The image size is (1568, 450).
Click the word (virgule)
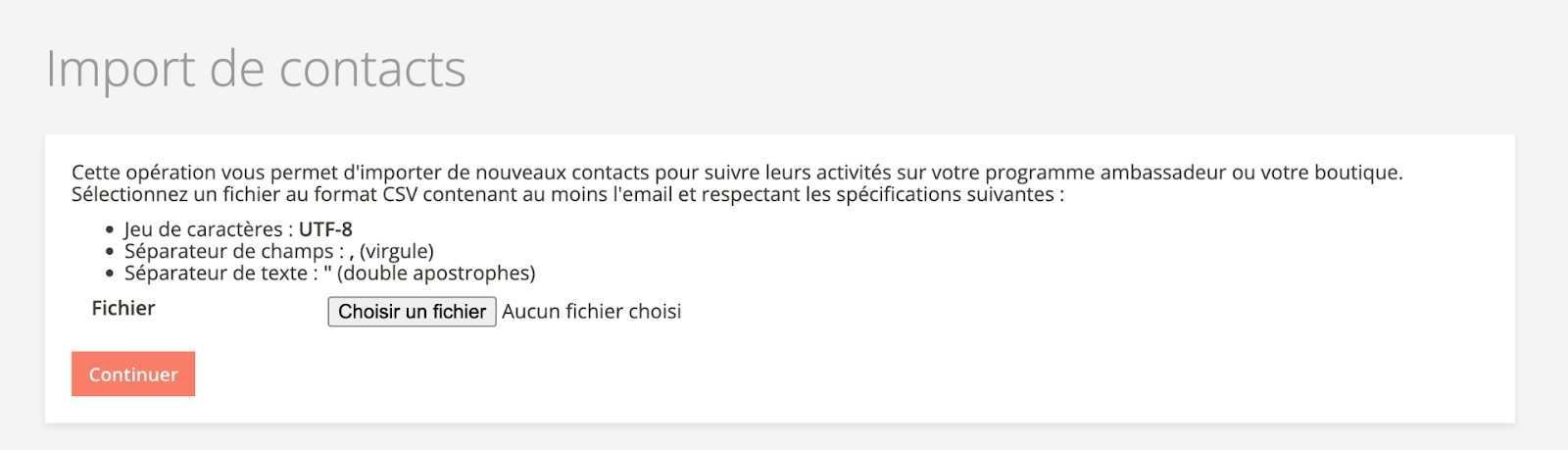(396, 251)
